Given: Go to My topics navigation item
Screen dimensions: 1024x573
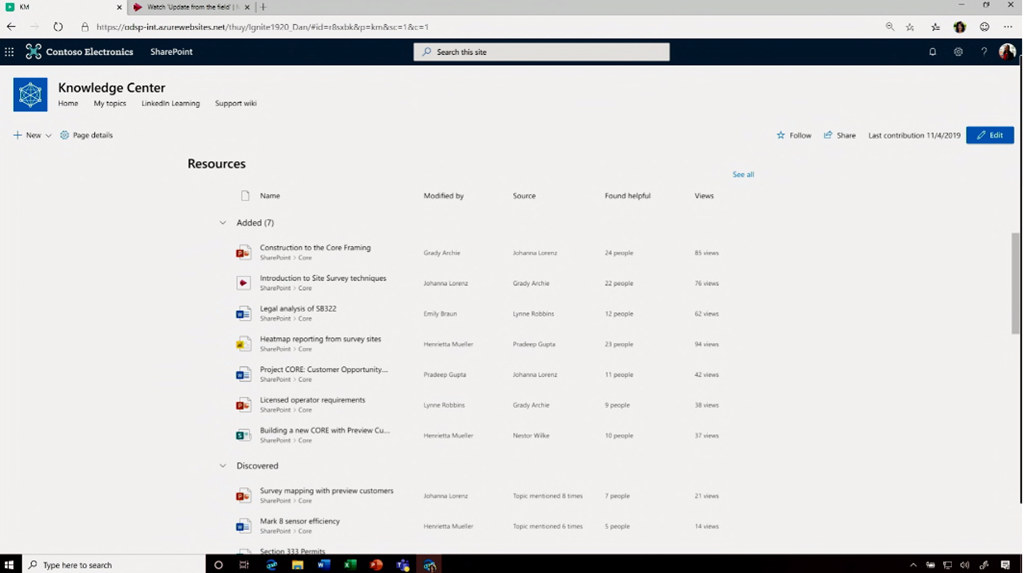Looking at the screenshot, I should click(x=110, y=103).
